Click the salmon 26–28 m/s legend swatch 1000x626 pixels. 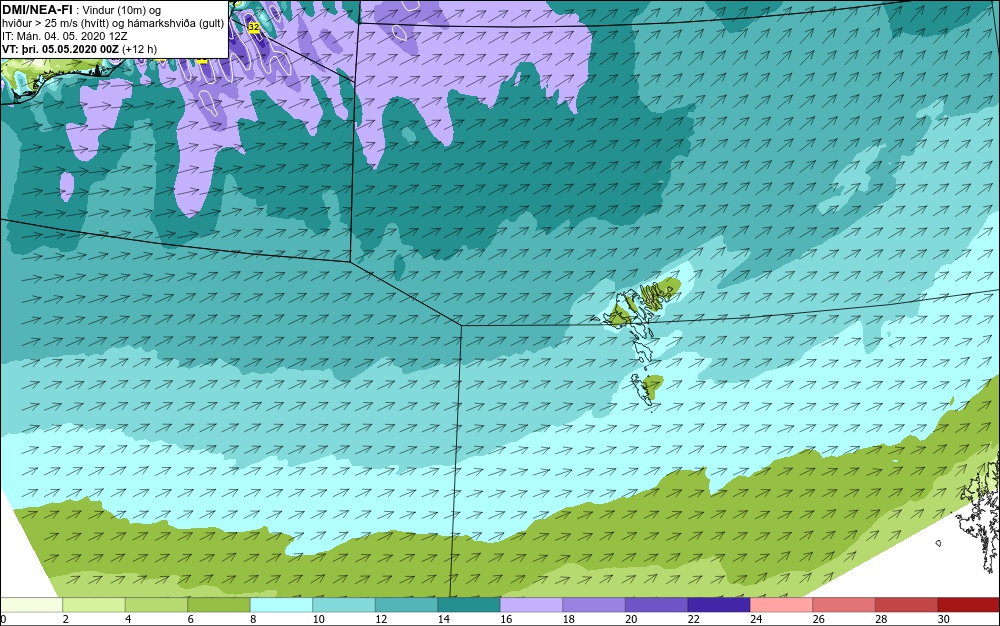[844, 605]
